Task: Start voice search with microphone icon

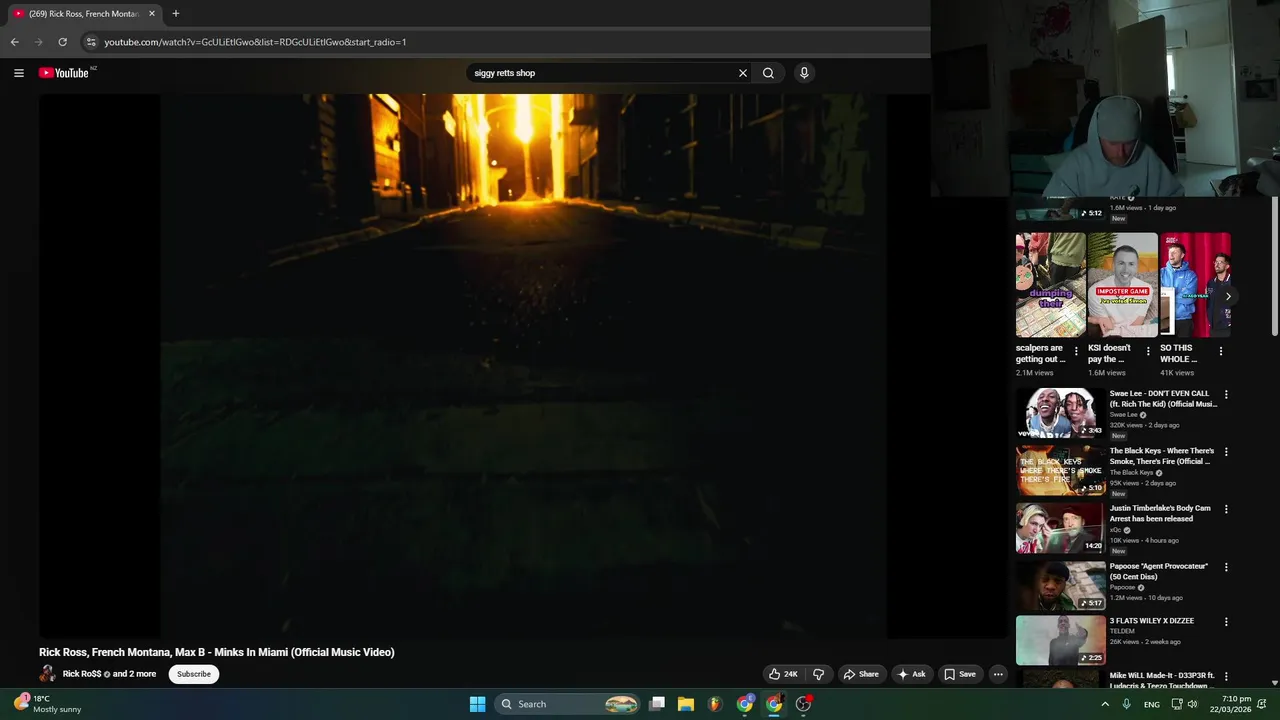Action: click(x=804, y=73)
